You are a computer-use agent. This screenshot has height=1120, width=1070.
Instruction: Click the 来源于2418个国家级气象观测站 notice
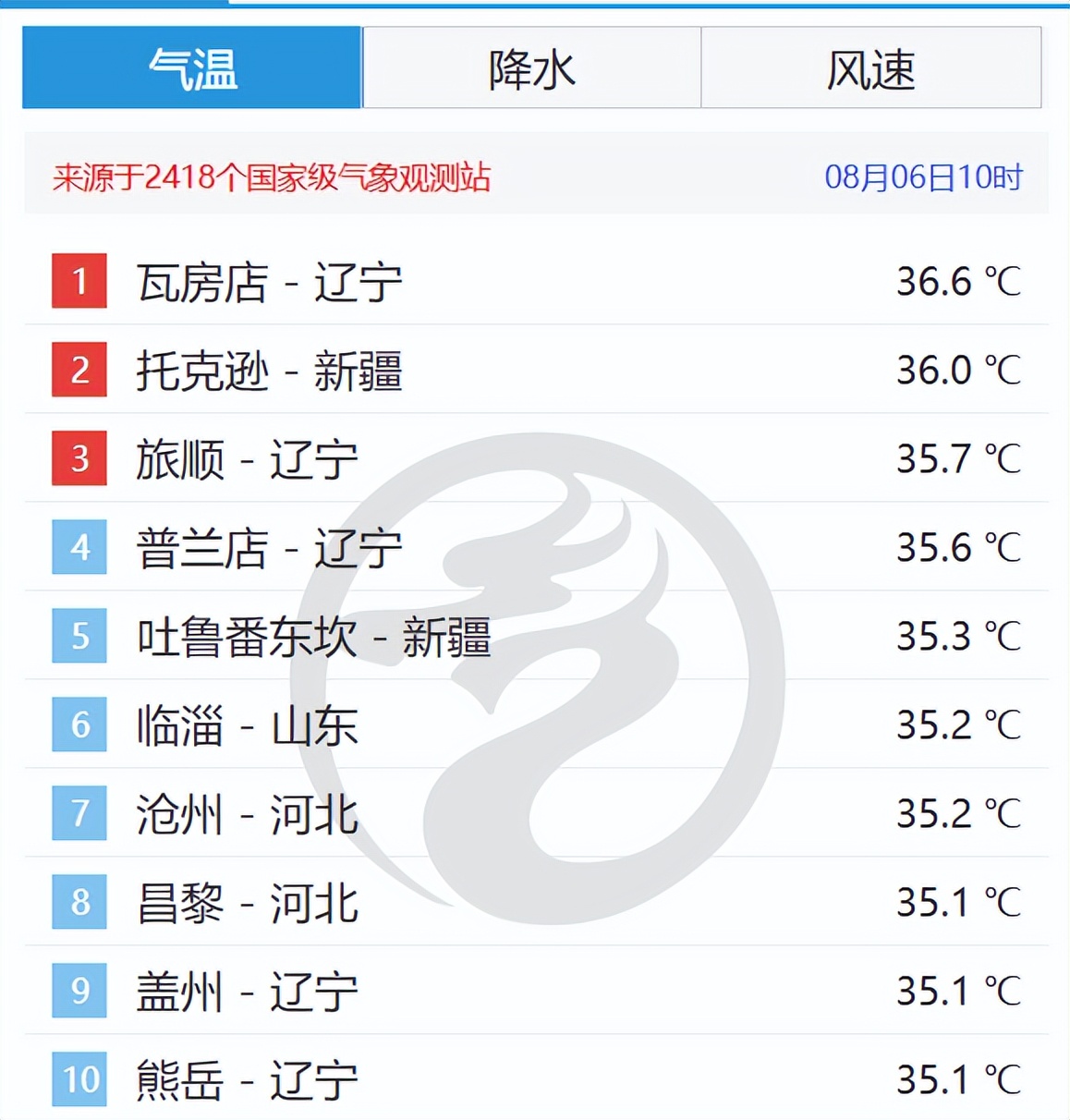click(x=272, y=177)
